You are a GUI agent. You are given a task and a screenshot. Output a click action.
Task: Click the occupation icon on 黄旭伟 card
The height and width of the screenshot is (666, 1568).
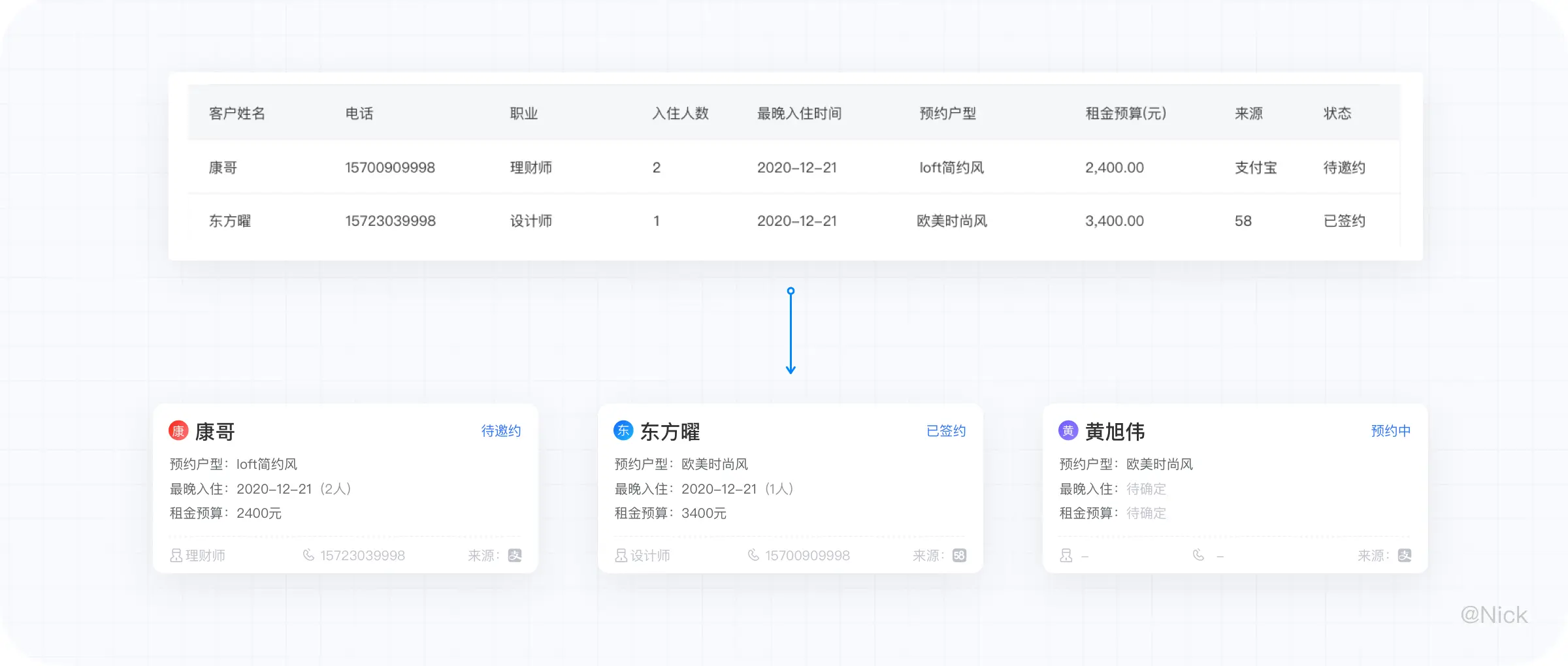tap(1066, 556)
